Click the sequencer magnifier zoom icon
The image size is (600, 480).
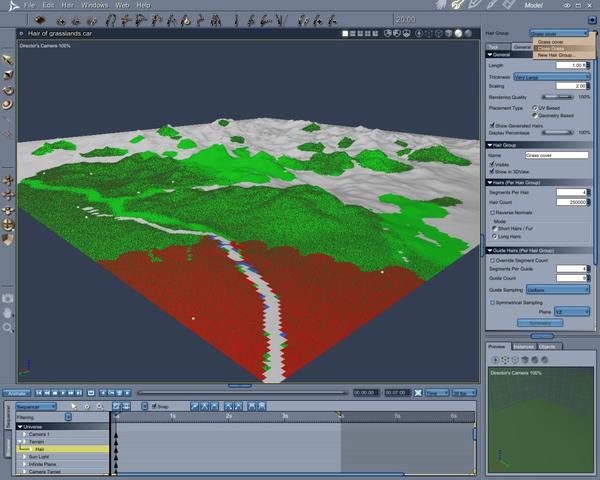pyautogui.click(x=99, y=406)
